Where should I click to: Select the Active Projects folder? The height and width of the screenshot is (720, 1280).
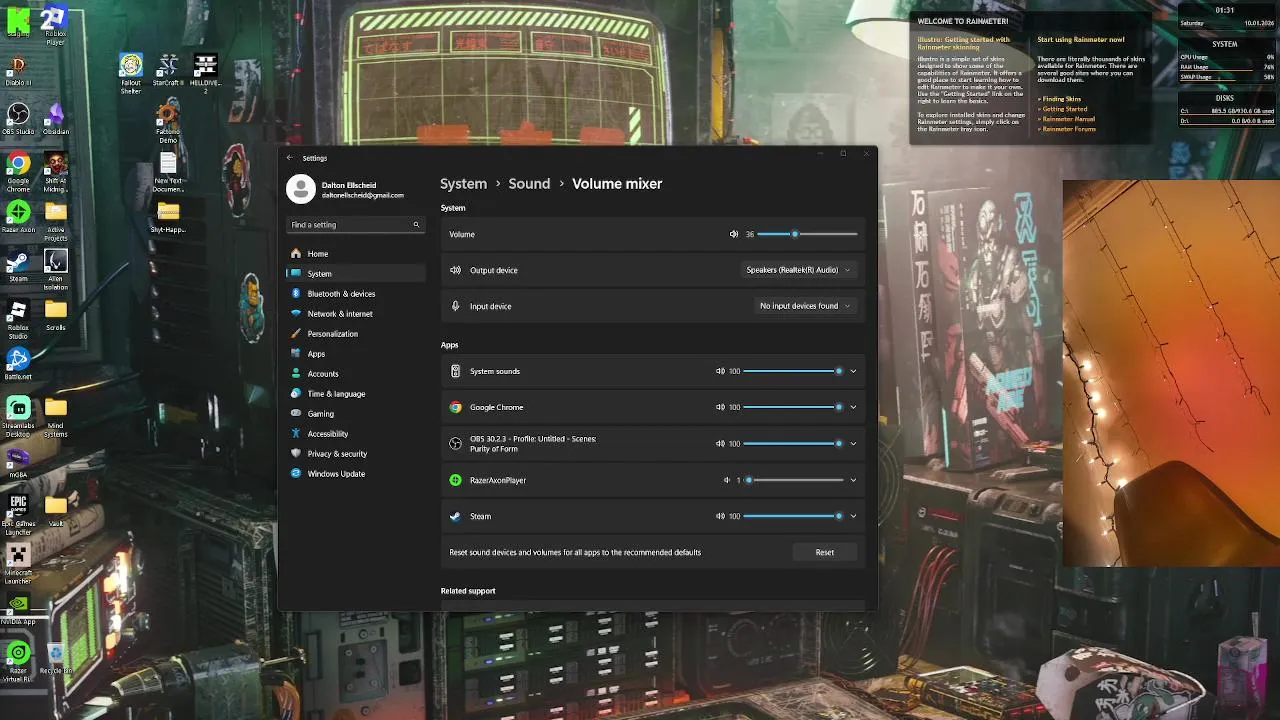56,221
